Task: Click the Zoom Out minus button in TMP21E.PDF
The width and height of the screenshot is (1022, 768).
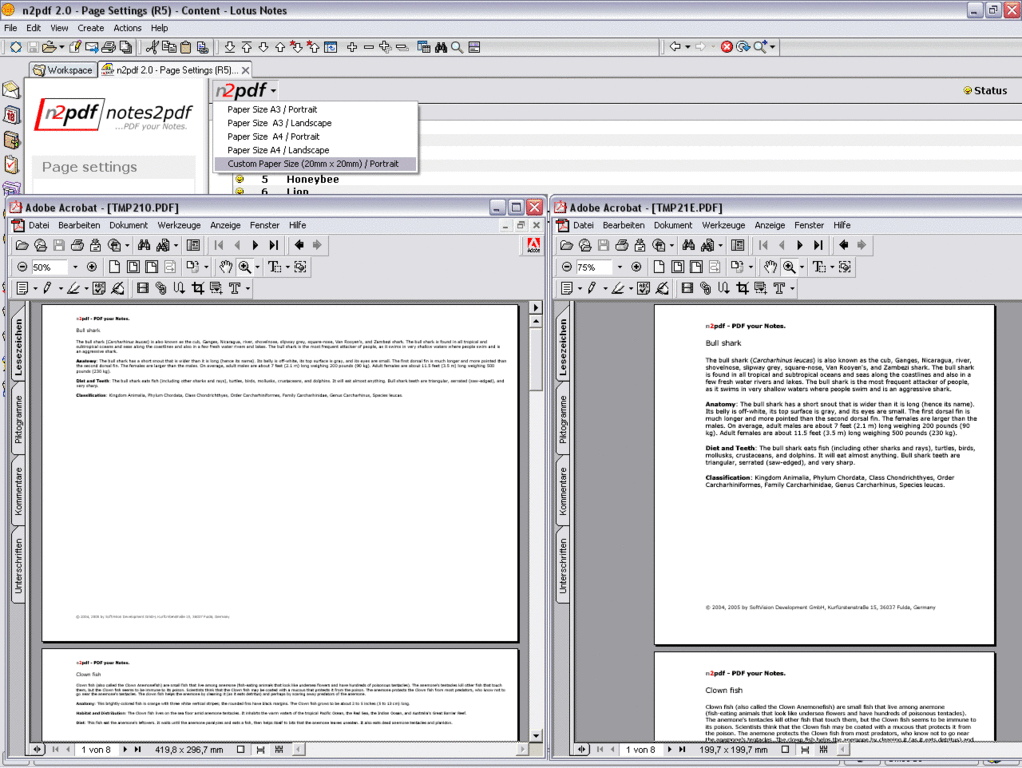Action: coord(566,267)
